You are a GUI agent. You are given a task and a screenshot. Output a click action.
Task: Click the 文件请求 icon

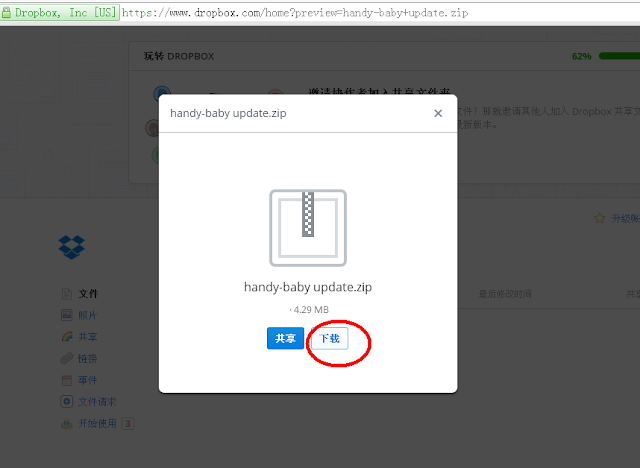(x=67, y=401)
